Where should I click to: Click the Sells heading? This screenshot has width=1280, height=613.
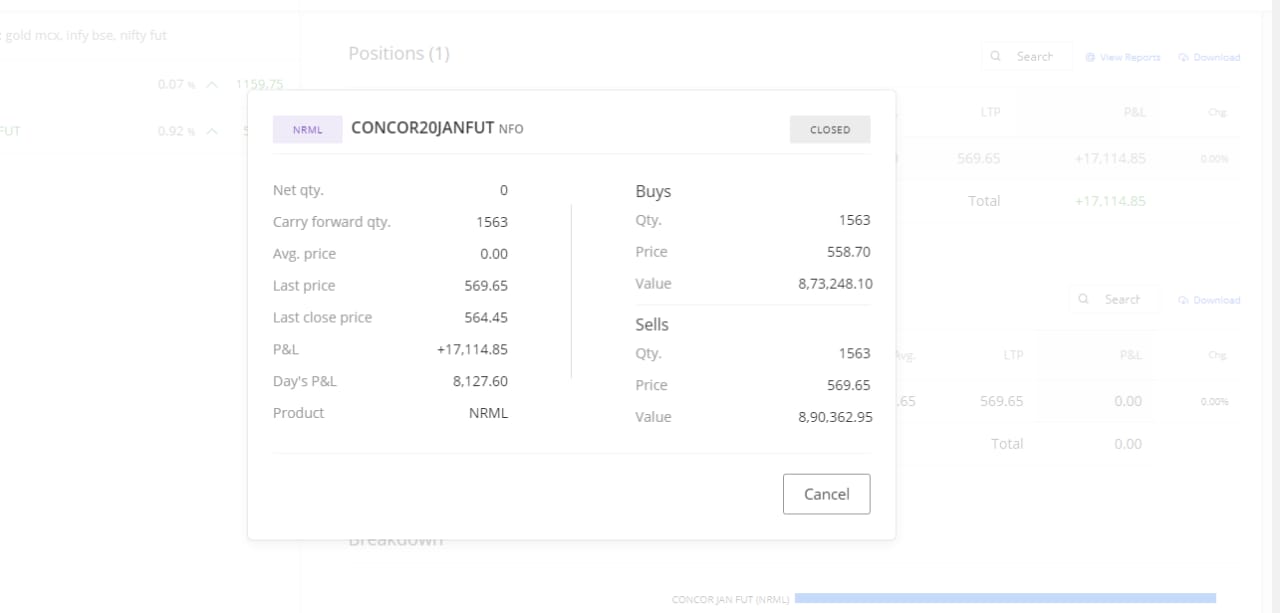point(652,324)
